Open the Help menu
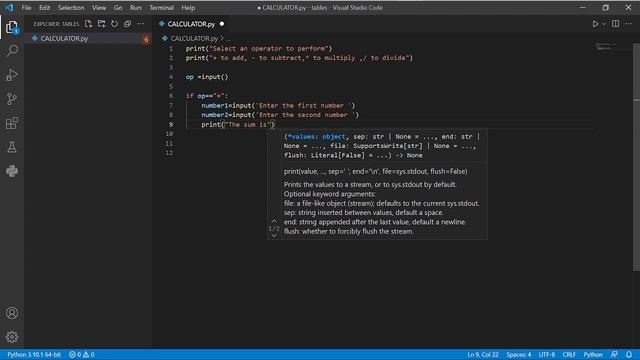Screen dimensions: 640x360 [188, 7]
